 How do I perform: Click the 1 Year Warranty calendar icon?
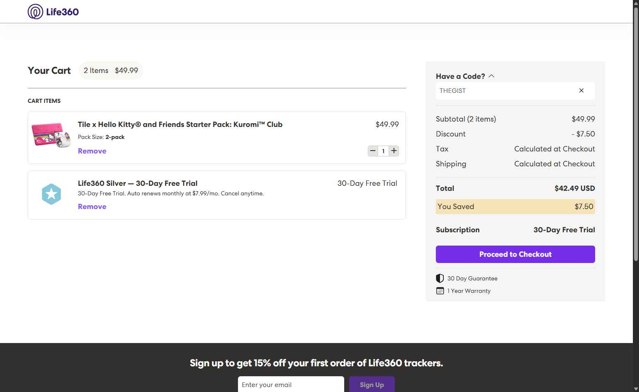pyautogui.click(x=440, y=291)
